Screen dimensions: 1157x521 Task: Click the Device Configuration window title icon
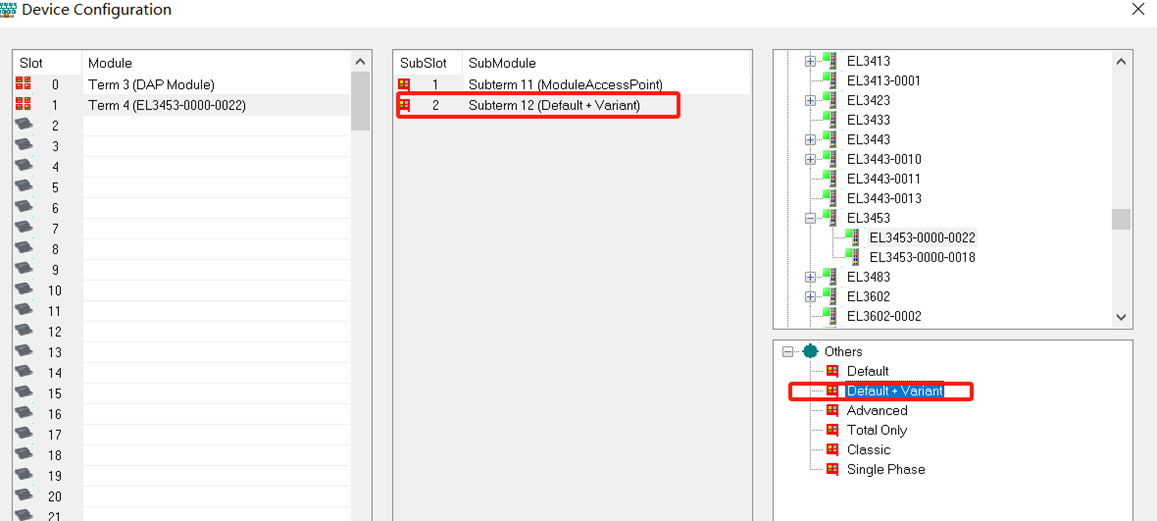click(x=7, y=10)
